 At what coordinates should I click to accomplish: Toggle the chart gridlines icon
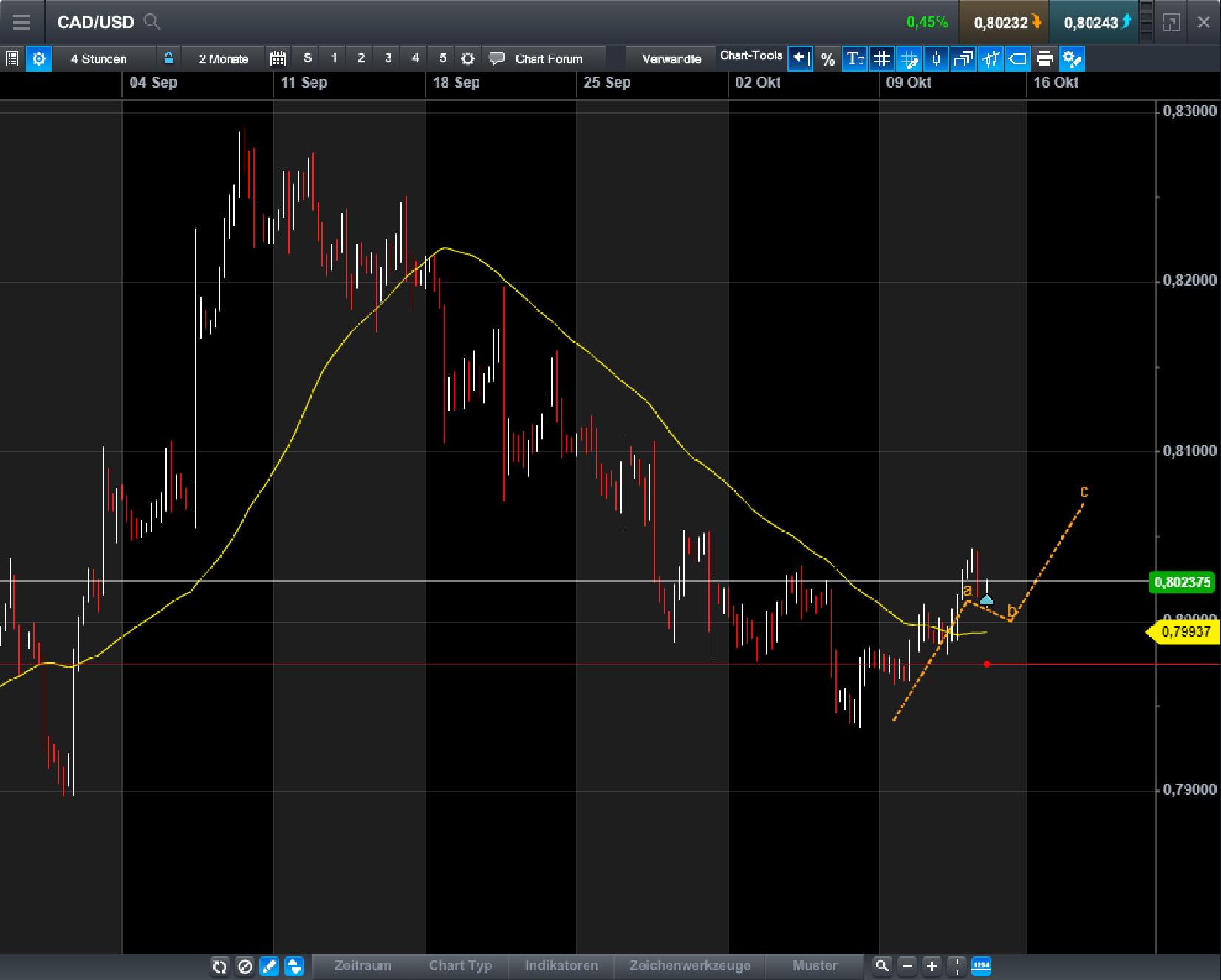[882, 58]
